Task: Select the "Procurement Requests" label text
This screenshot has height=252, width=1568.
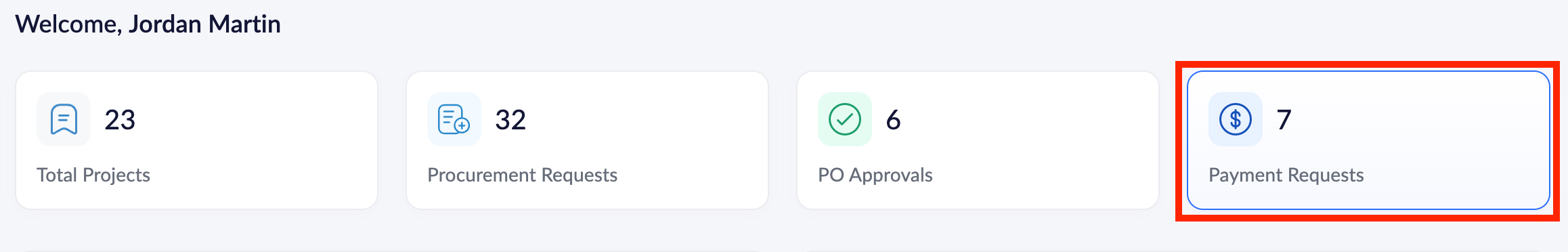Action: point(523,175)
